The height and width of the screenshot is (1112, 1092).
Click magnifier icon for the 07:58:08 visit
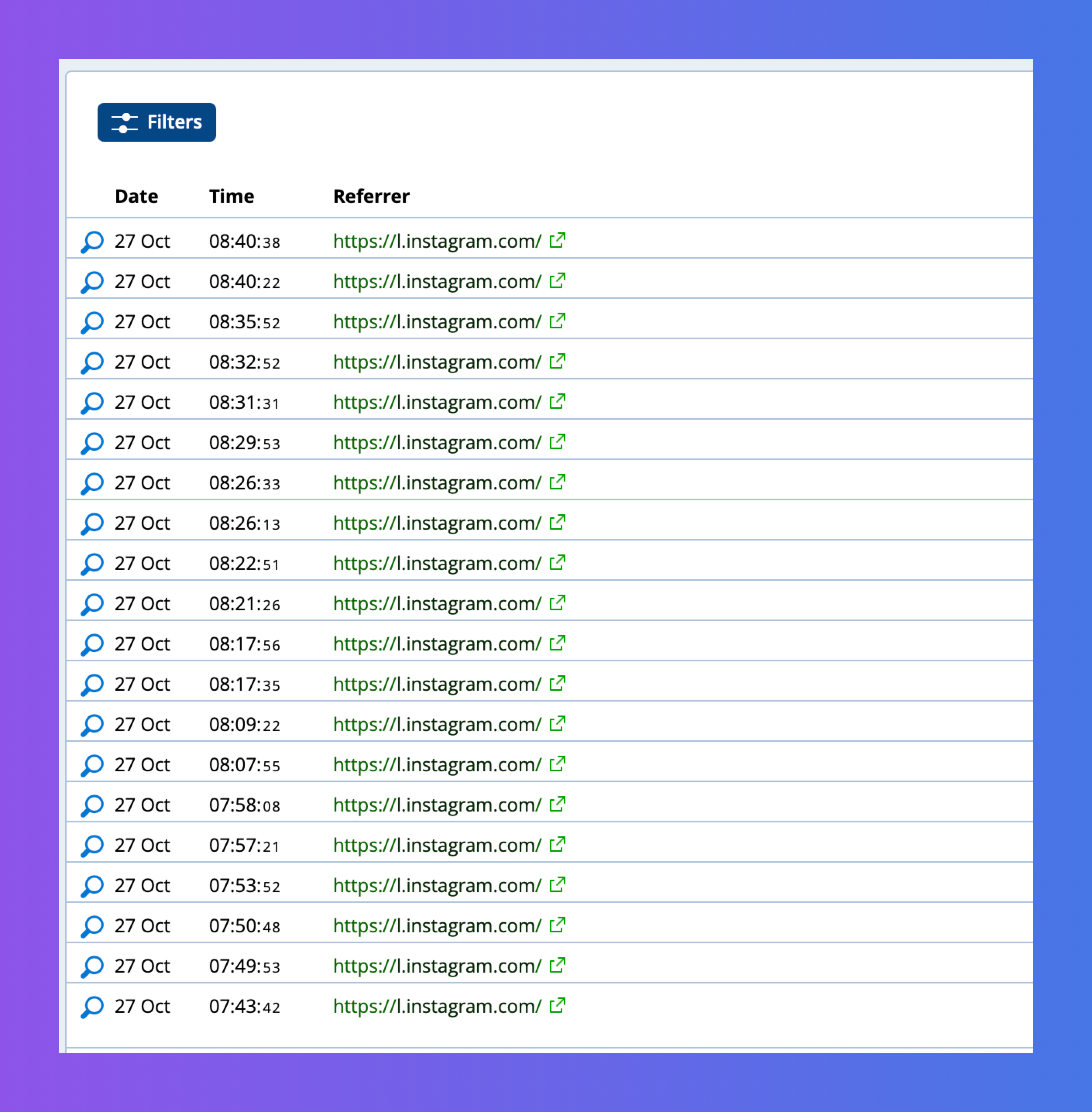coord(92,805)
